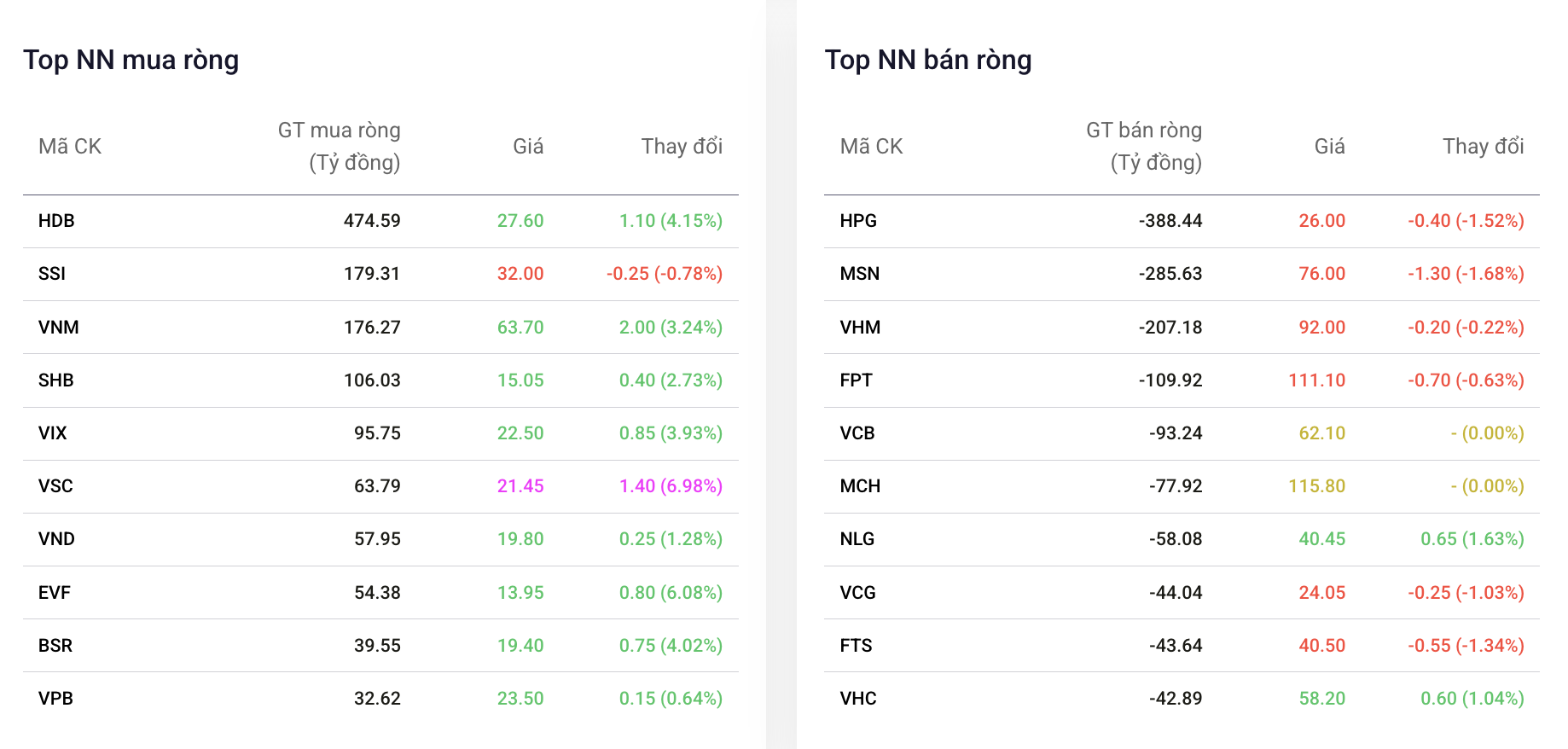
Task: Click EVF stock symbol
Action: [55, 593]
